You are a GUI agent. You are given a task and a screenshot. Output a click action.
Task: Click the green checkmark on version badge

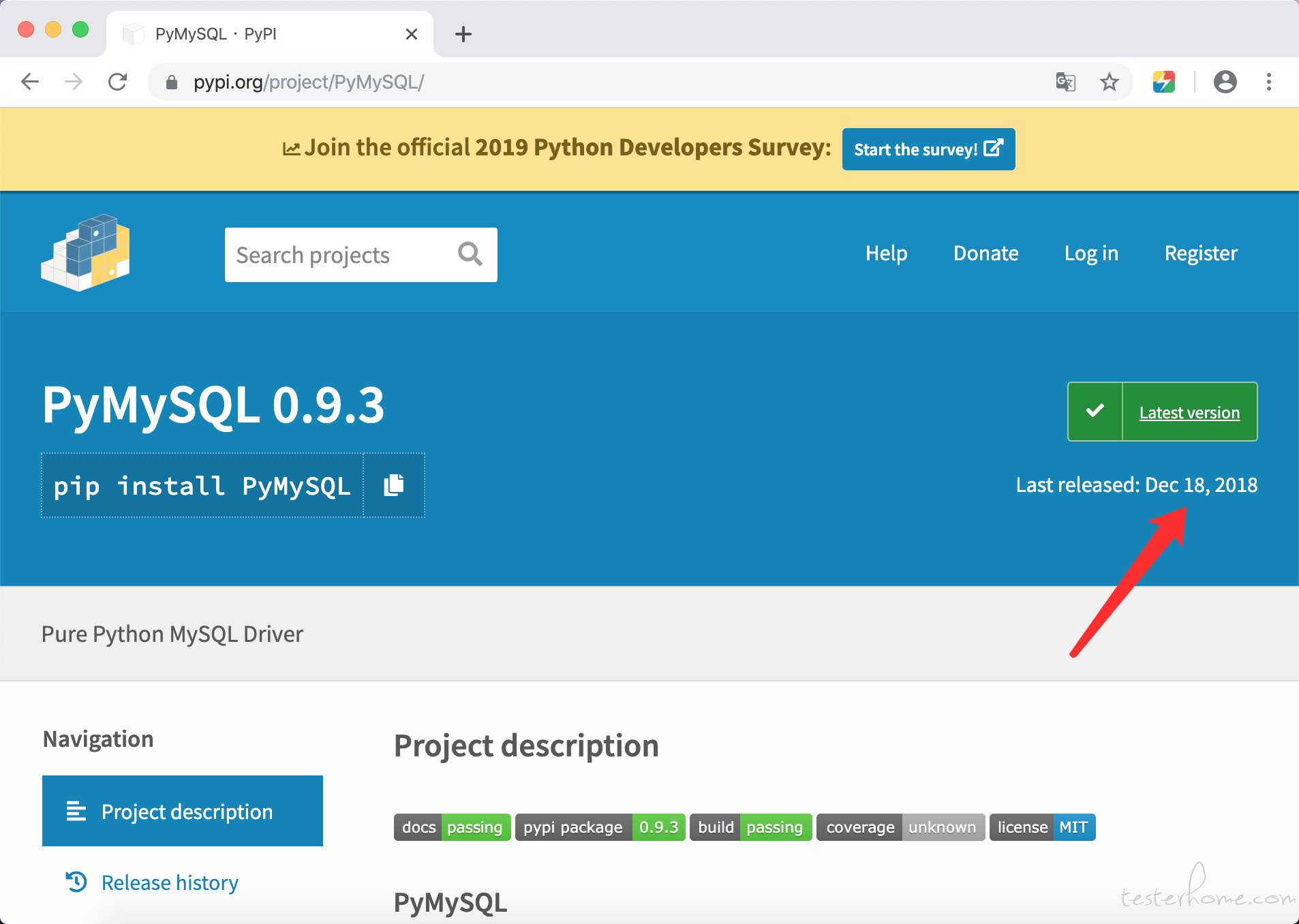coord(1095,412)
